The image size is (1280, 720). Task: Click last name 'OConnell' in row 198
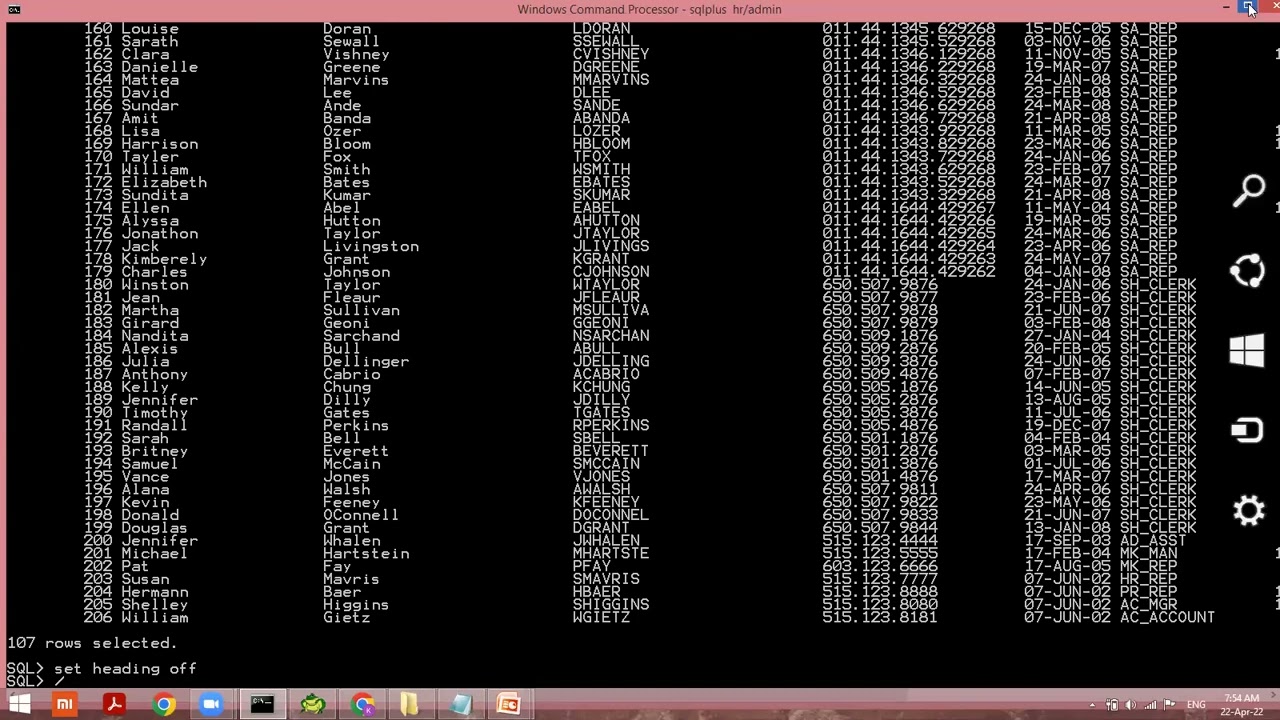(361, 515)
